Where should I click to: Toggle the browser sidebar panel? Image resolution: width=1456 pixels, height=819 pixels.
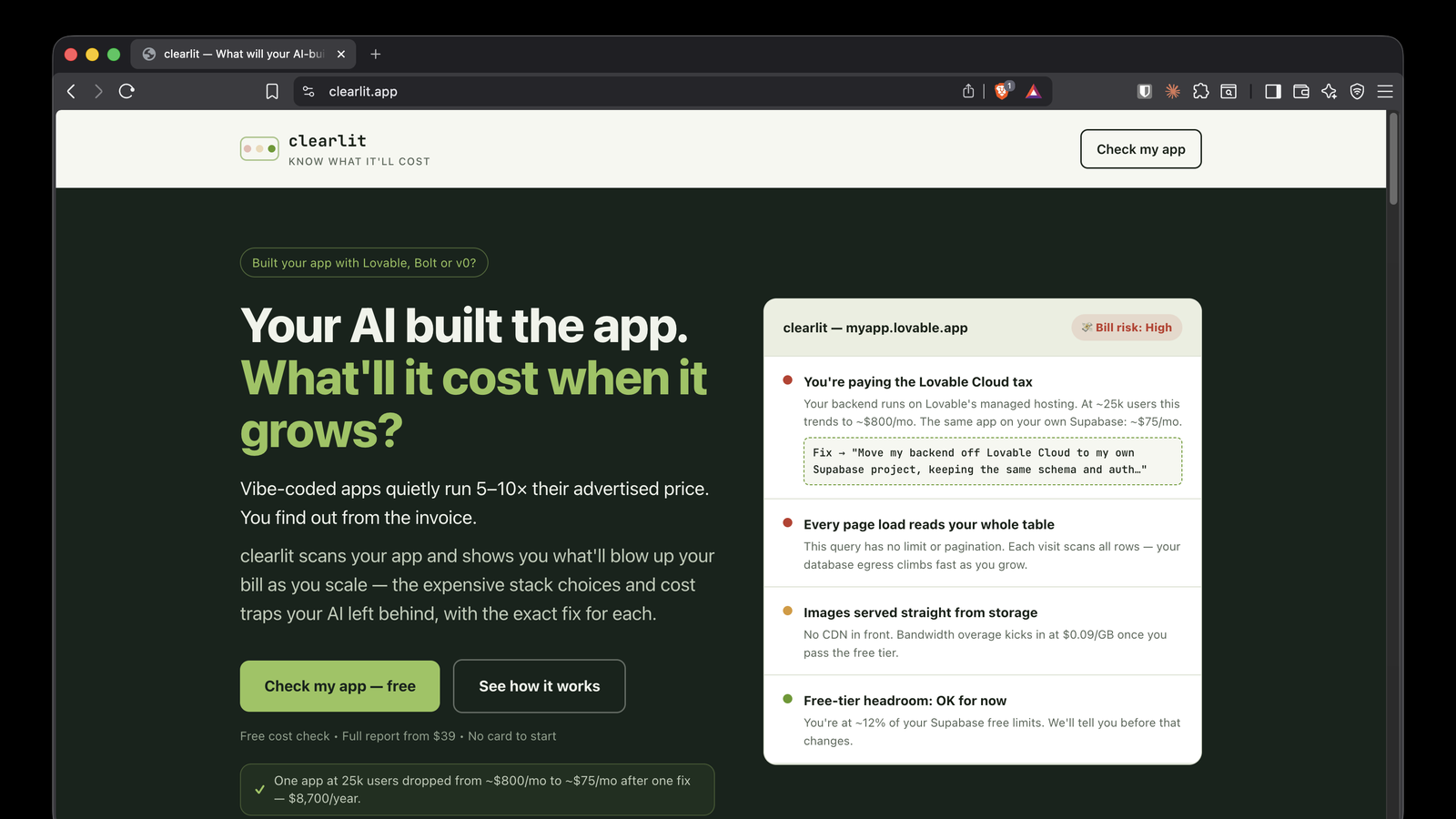pyautogui.click(x=1273, y=91)
